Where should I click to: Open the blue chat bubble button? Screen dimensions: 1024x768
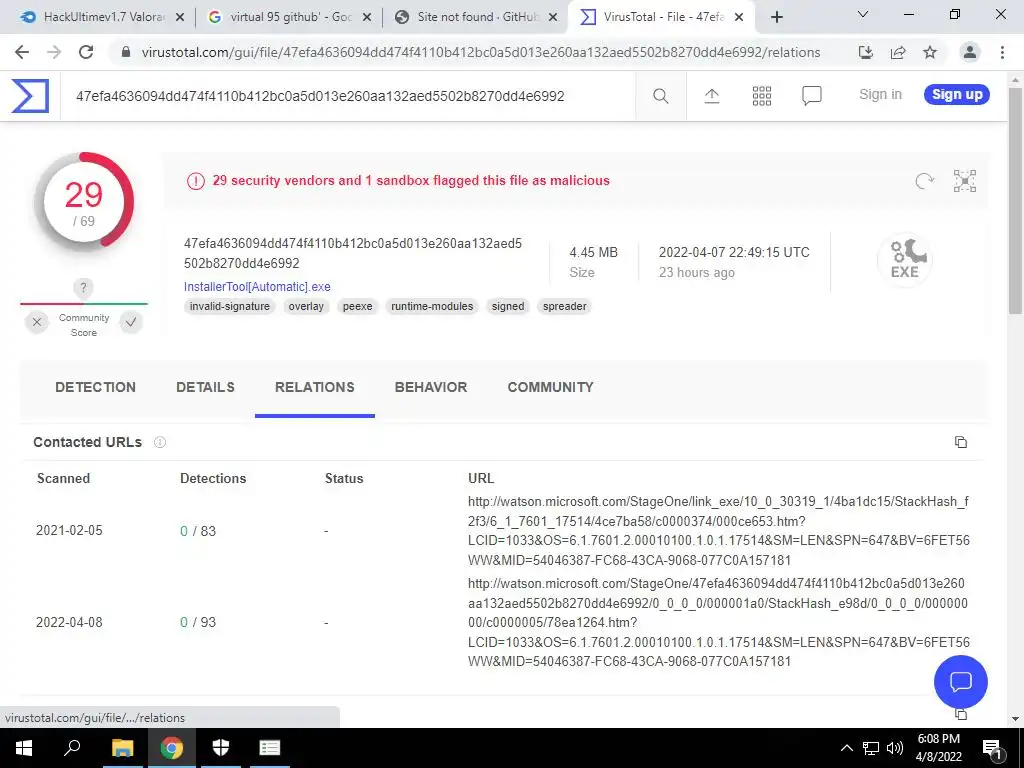pos(961,682)
